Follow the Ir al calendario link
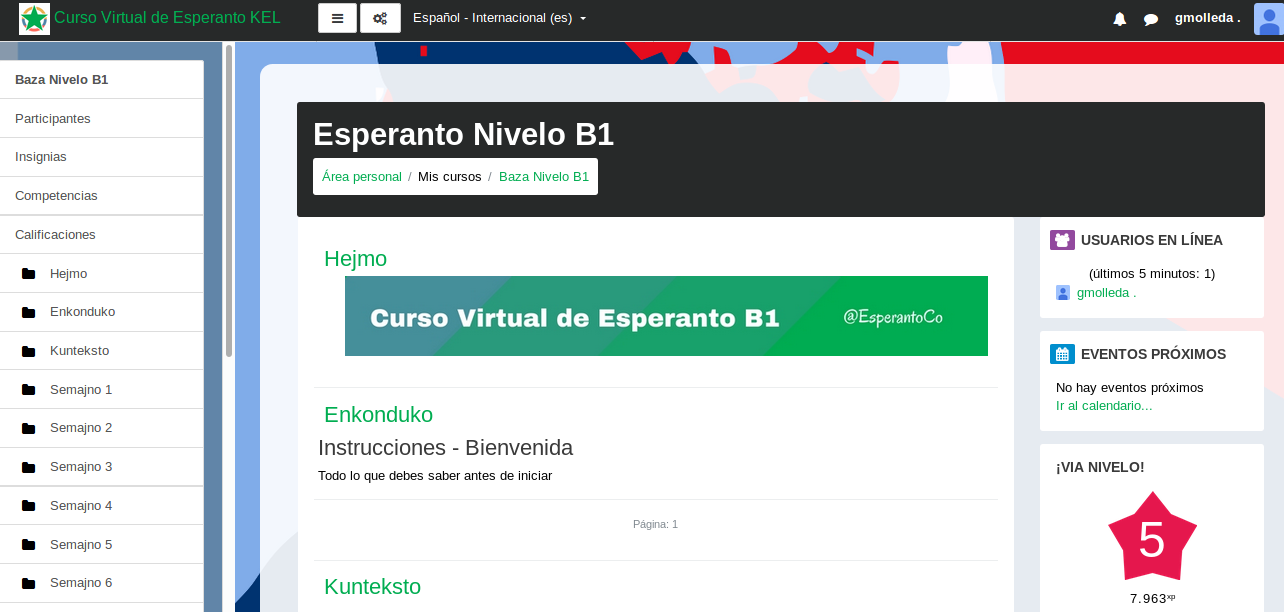1284x612 pixels. (1104, 406)
